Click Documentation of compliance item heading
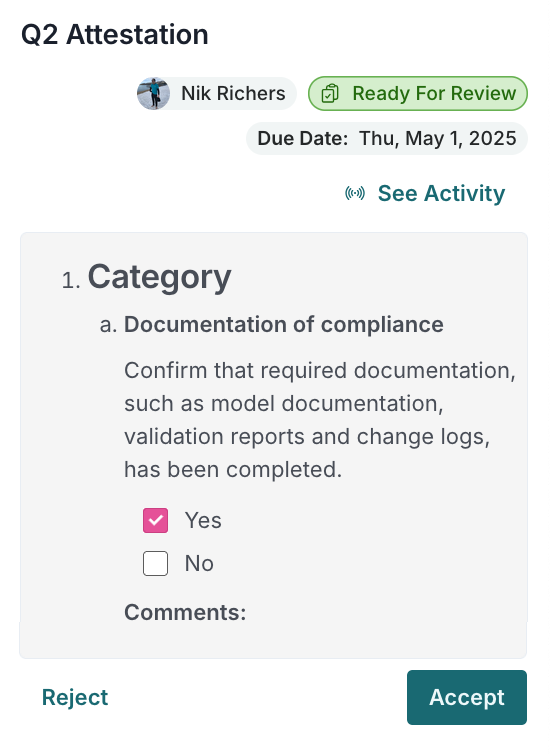The image size is (550, 755). 284,325
